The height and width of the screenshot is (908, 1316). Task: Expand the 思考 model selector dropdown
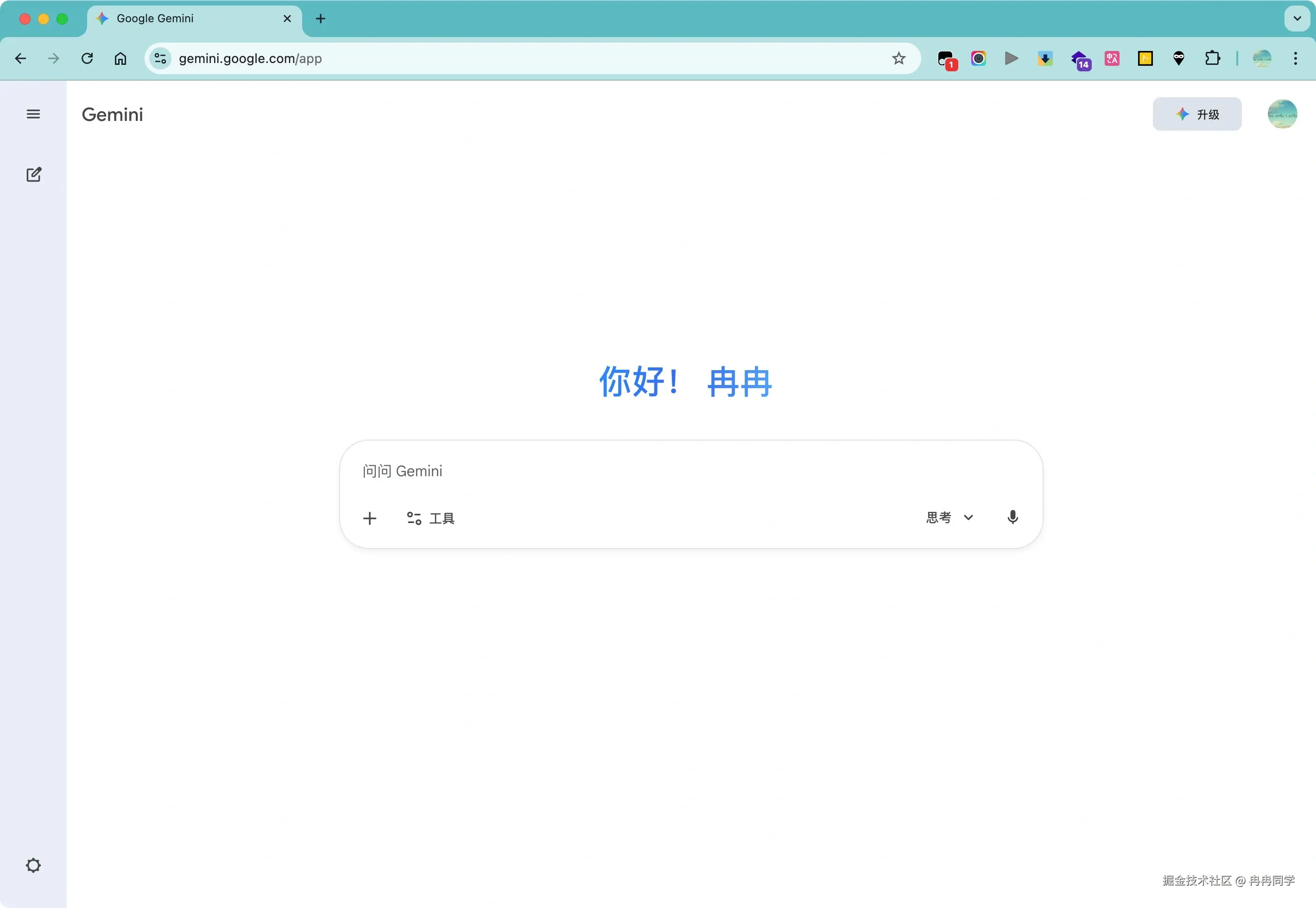[x=949, y=518]
